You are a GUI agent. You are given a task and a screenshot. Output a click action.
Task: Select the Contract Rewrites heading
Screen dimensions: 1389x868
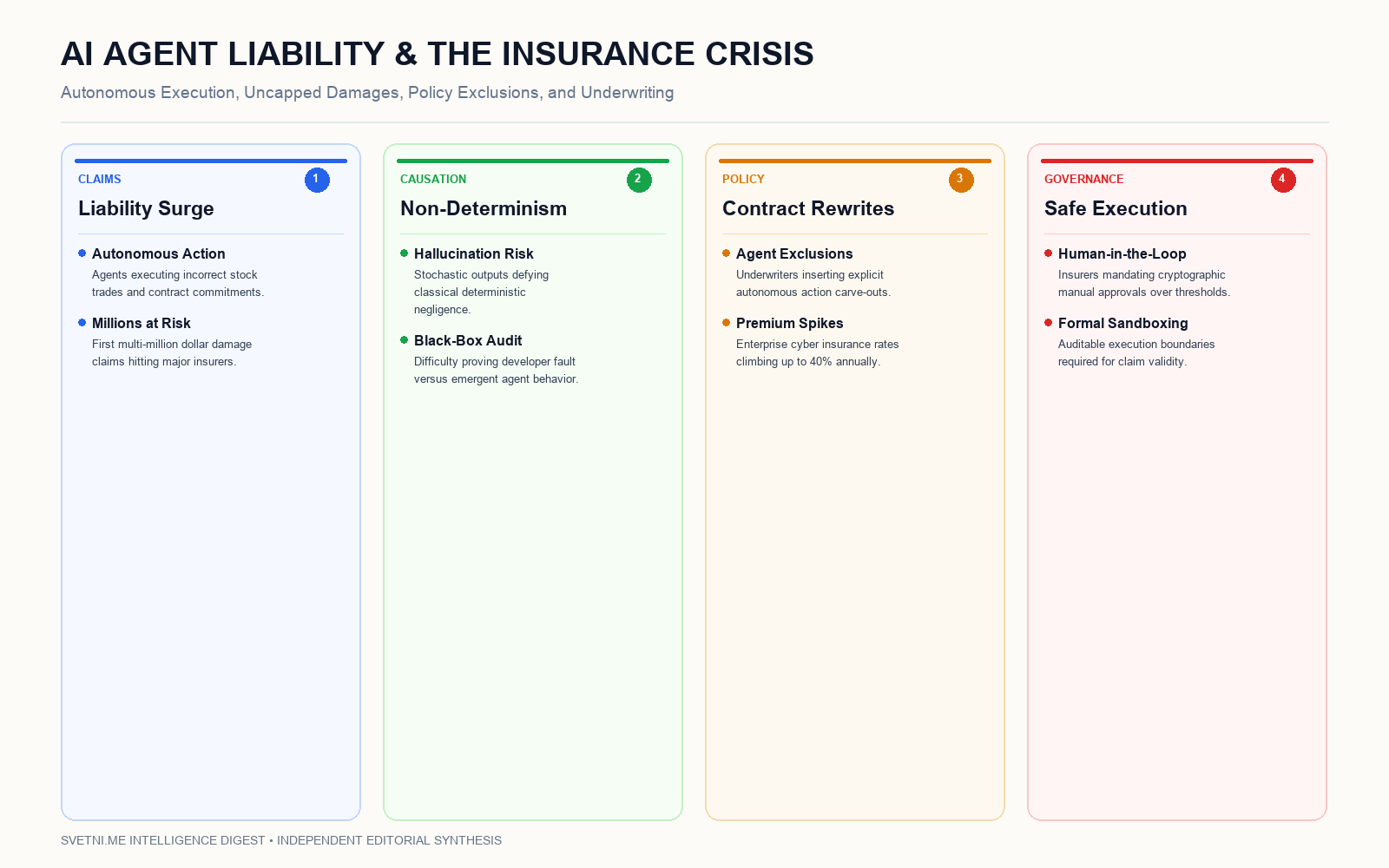point(808,208)
